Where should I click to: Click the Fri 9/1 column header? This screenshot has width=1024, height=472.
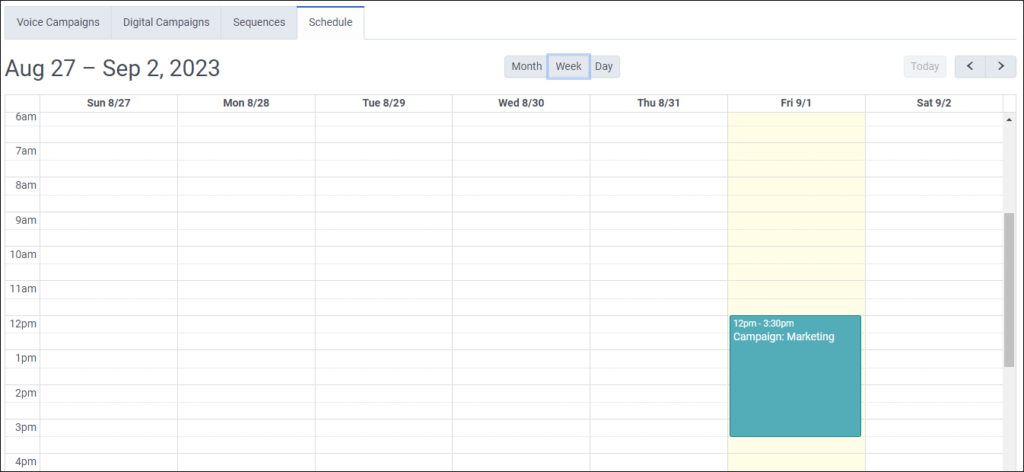click(796, 103)
